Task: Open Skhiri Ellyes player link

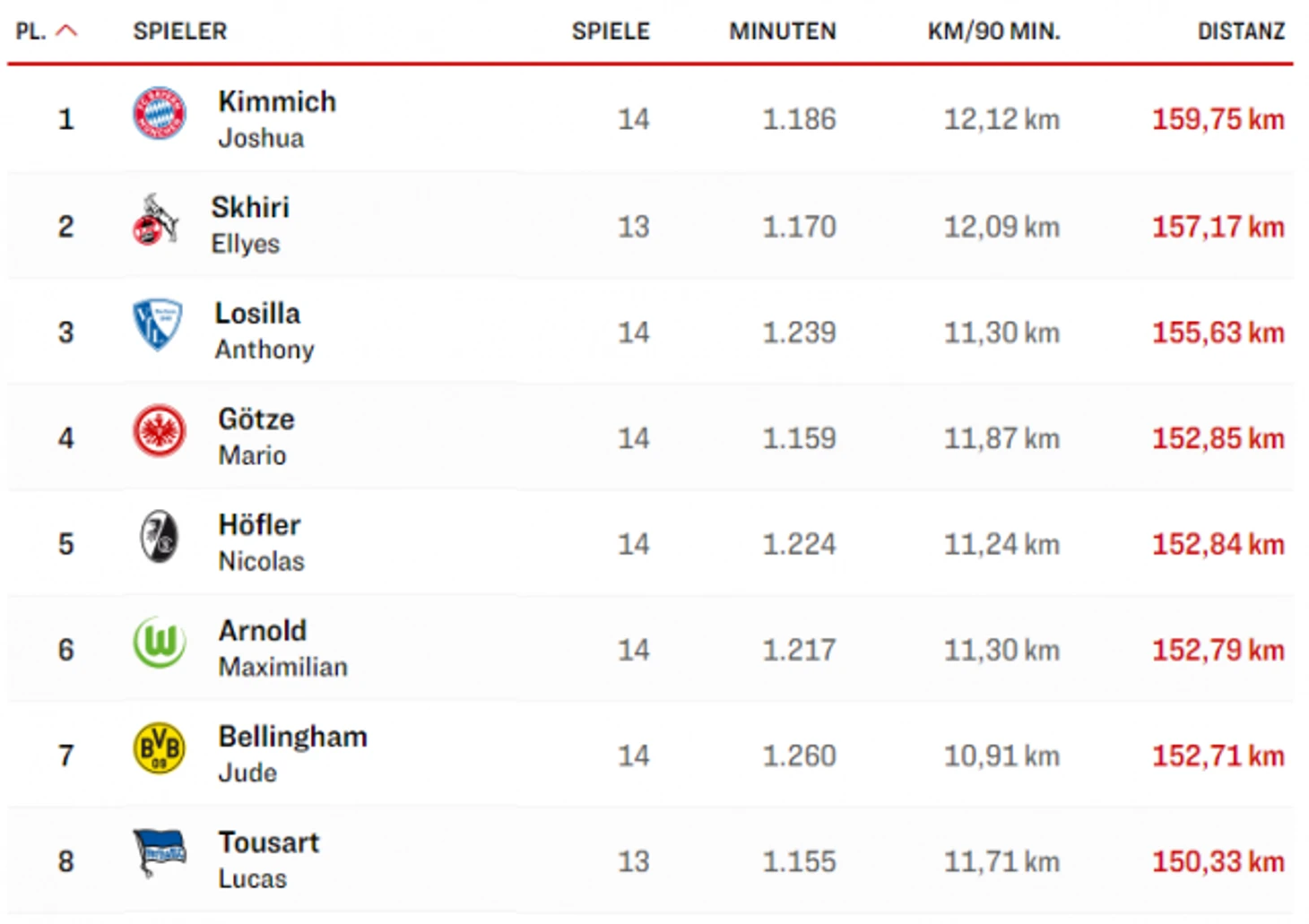Action: (250, 225)
